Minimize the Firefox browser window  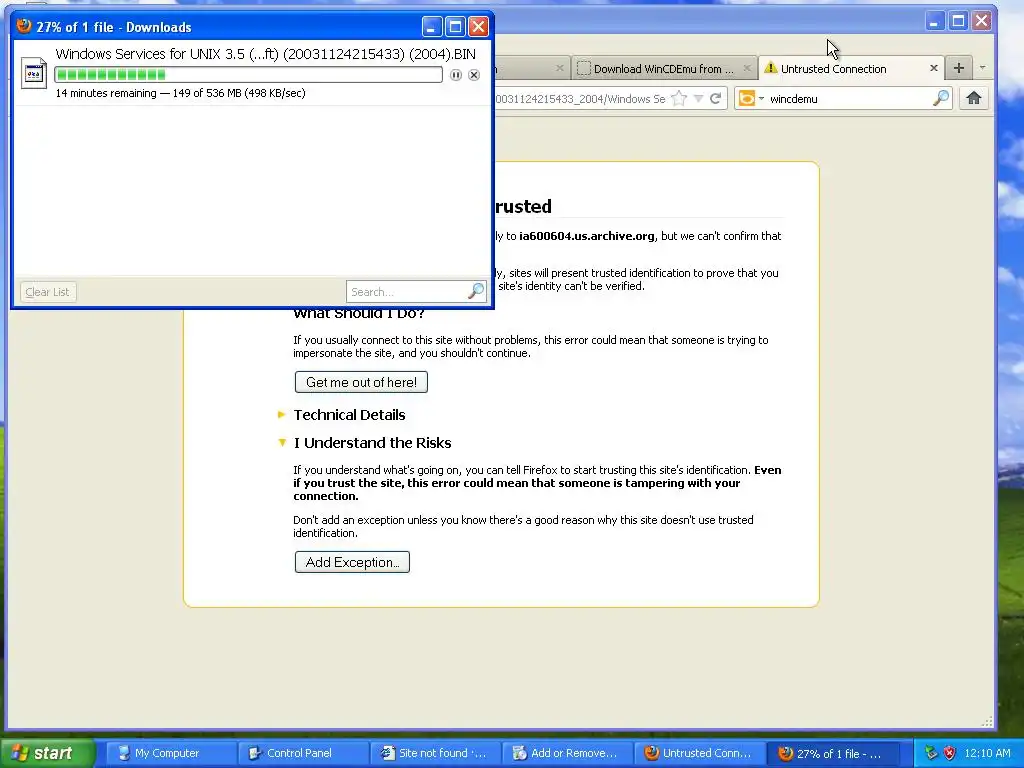tap(935, 21)
